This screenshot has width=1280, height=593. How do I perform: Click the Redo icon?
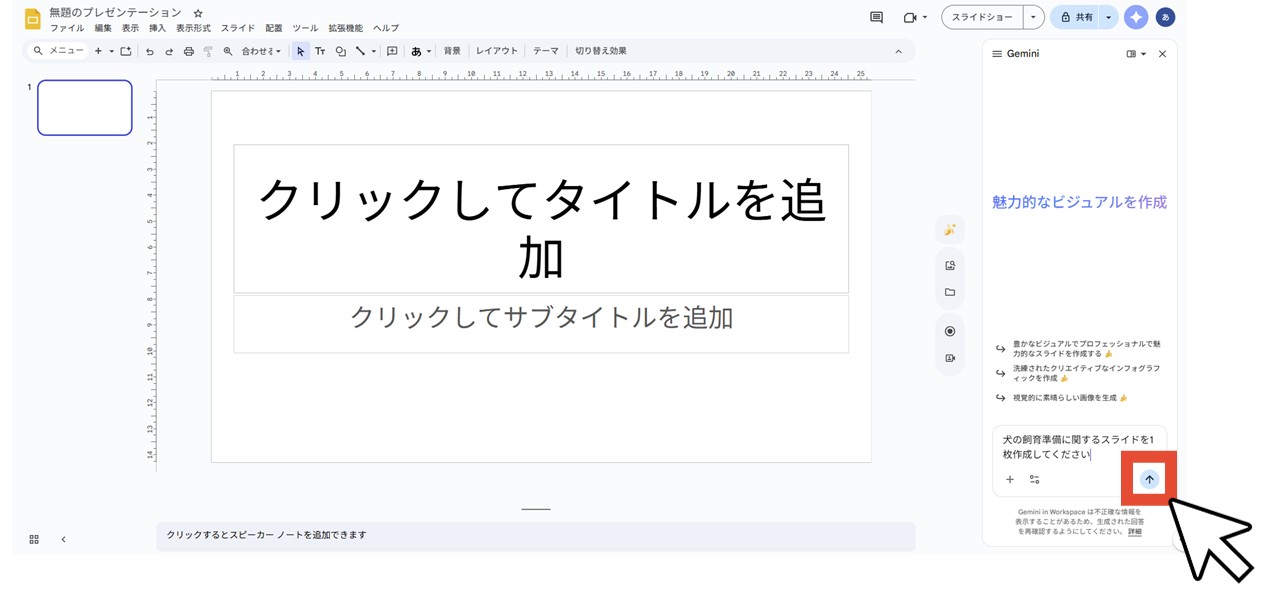click(x=170, y=50)
